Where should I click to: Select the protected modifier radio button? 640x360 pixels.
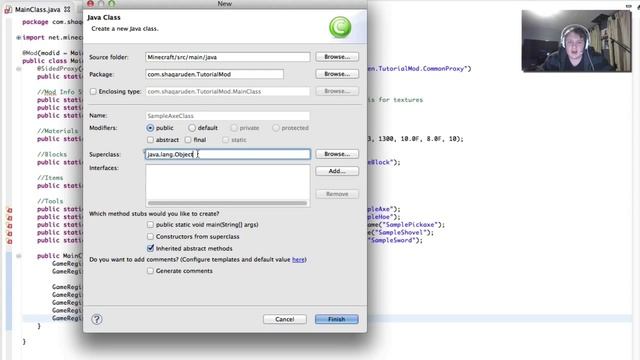click(x=276, y=128)
